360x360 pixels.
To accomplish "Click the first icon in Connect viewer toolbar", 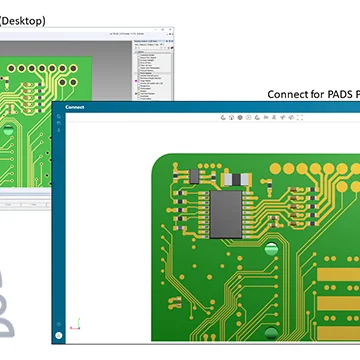I will [x=223, y=117].
